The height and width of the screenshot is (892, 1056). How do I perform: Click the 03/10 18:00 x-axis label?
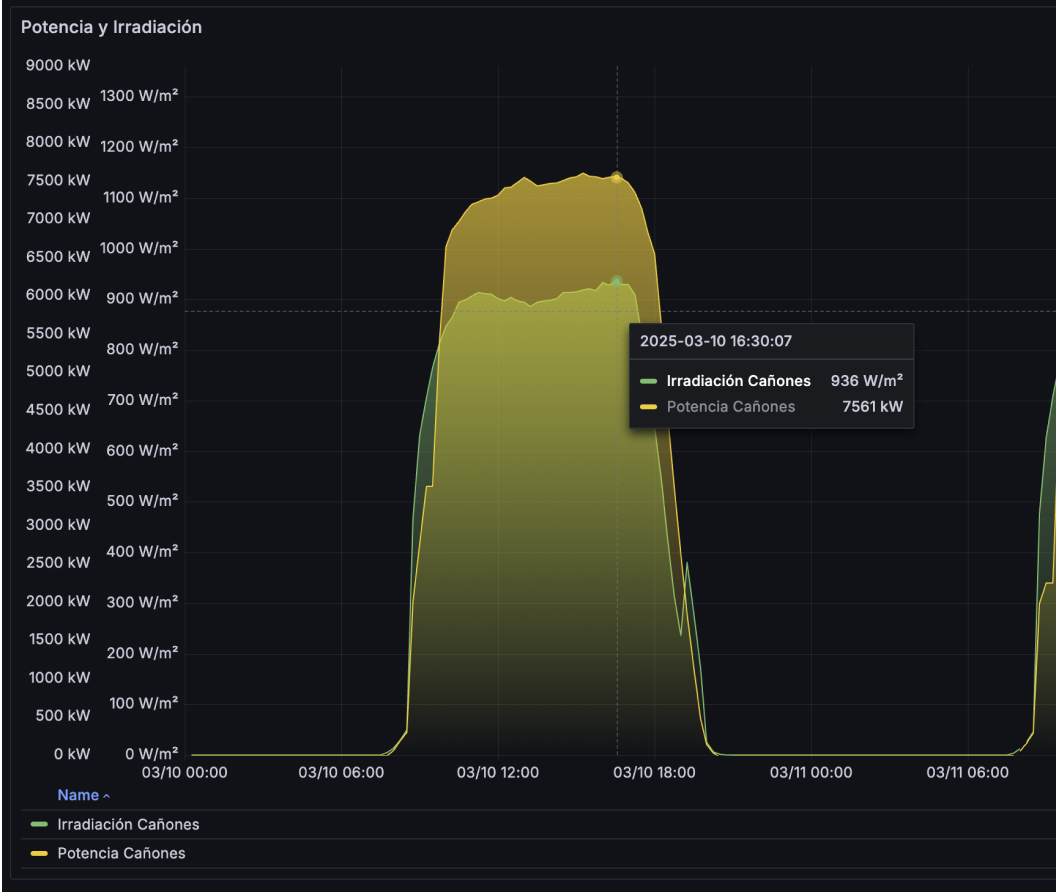(655, 772)
